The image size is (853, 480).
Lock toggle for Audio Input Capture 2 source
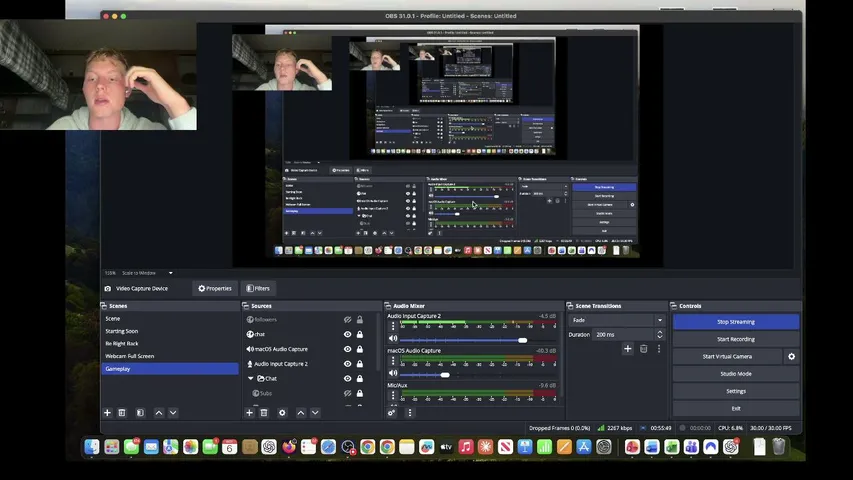(x=360, y=364)
